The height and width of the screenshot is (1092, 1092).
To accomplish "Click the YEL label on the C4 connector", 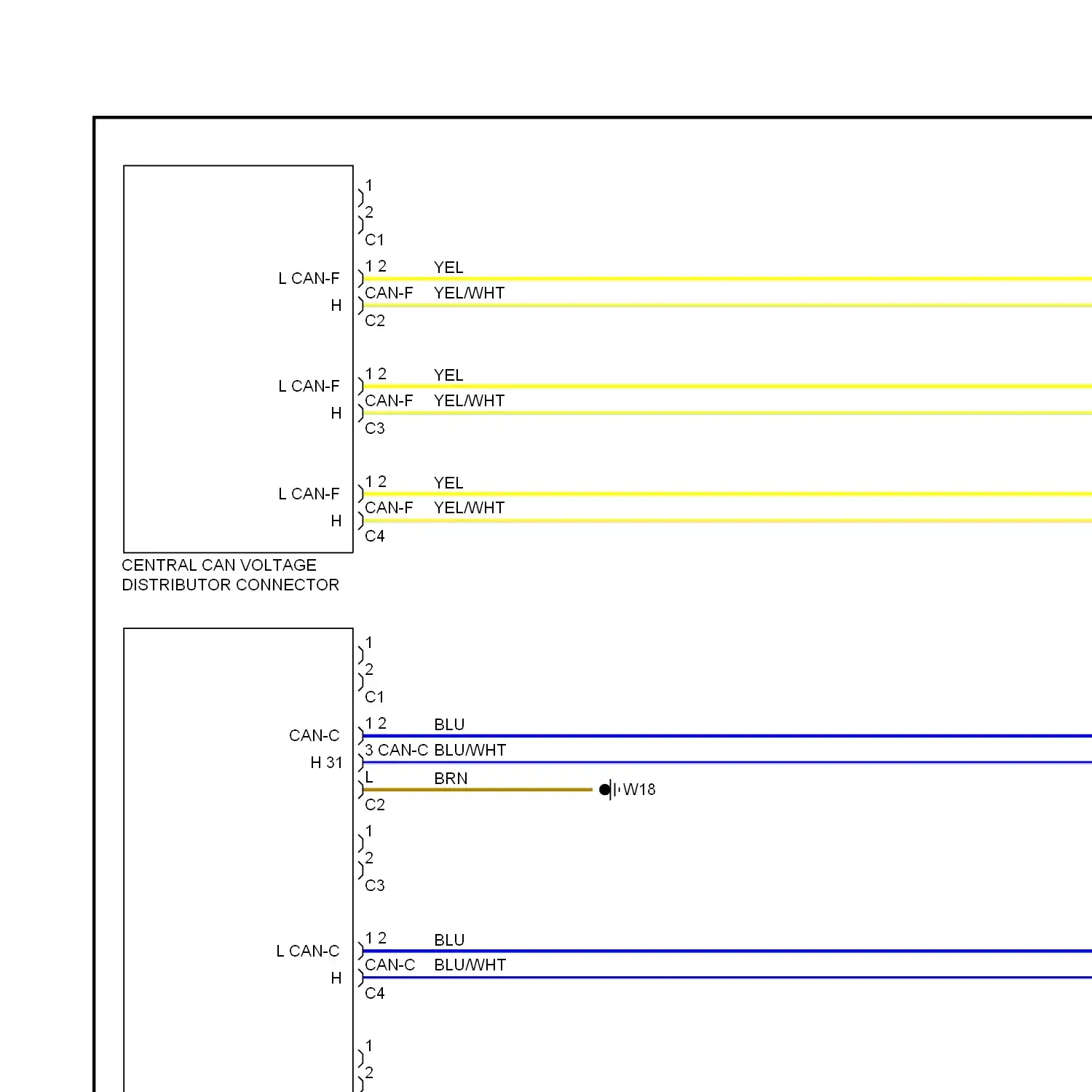I will [x=448, y=483].
